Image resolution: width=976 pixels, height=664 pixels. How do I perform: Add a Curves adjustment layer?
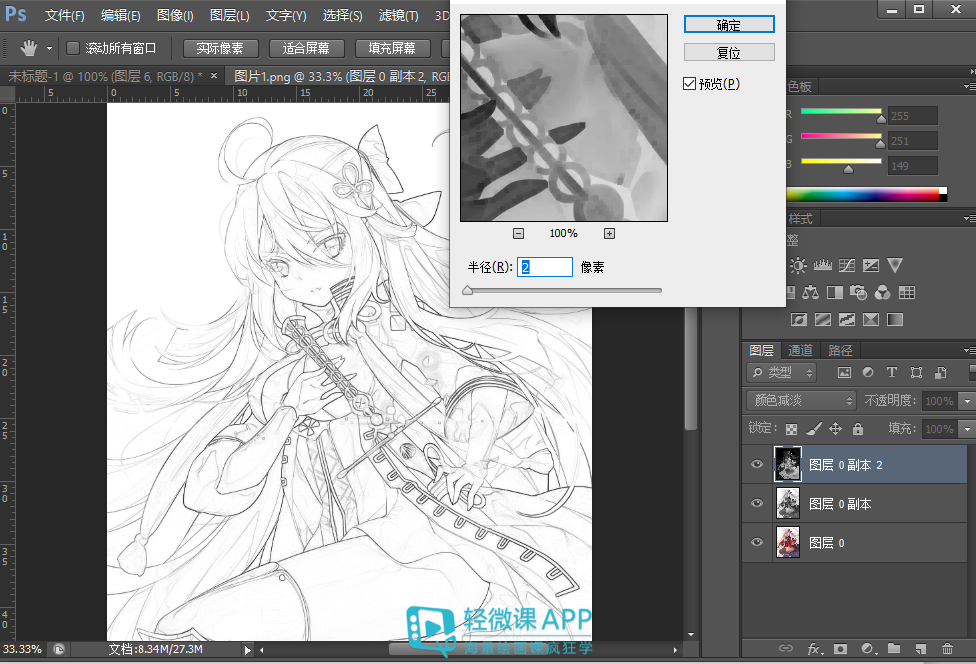click(x=847, y=266)
